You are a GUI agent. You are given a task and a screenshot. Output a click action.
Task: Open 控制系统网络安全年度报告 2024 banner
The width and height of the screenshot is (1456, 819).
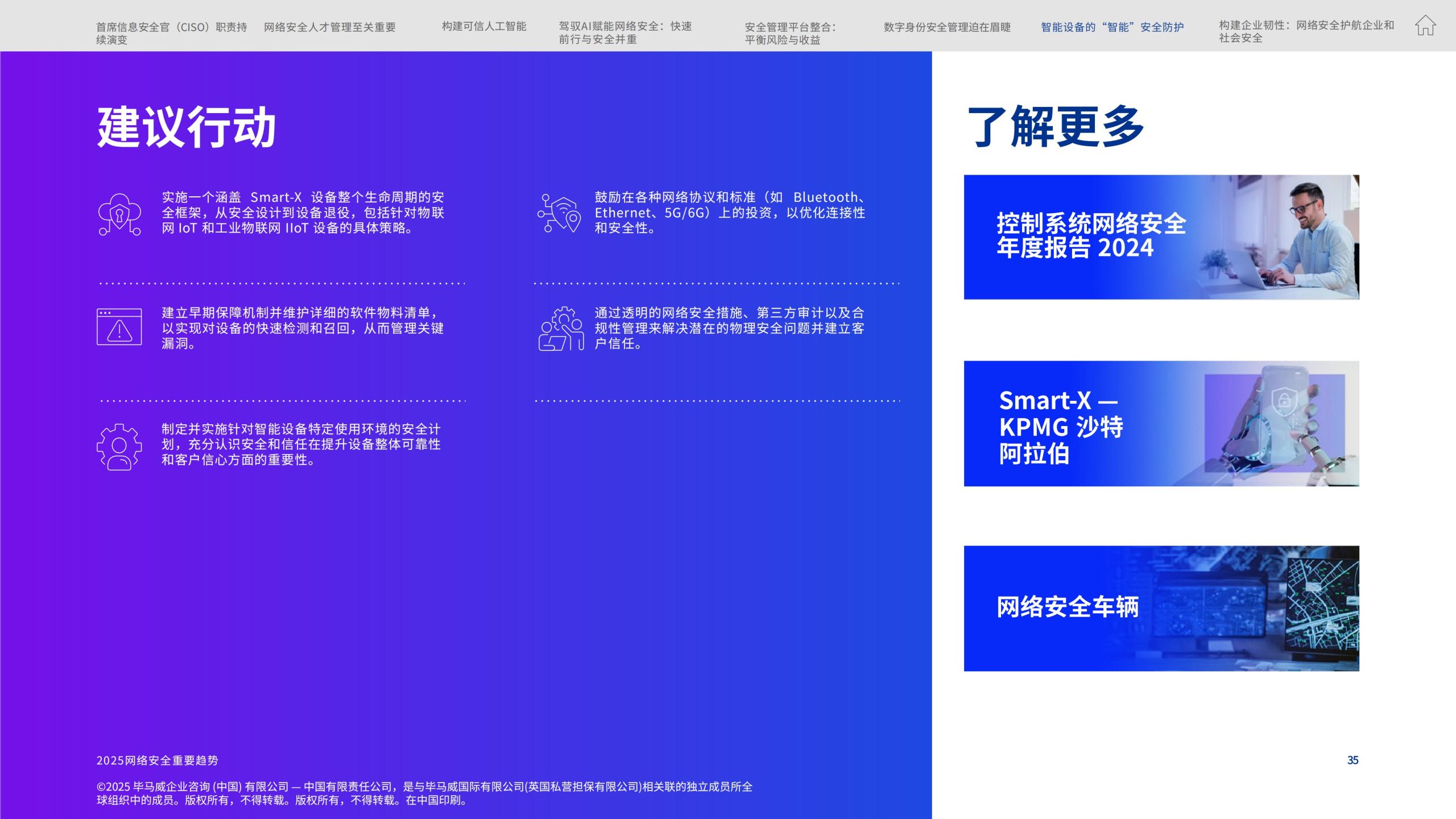tap(1091, 236)
